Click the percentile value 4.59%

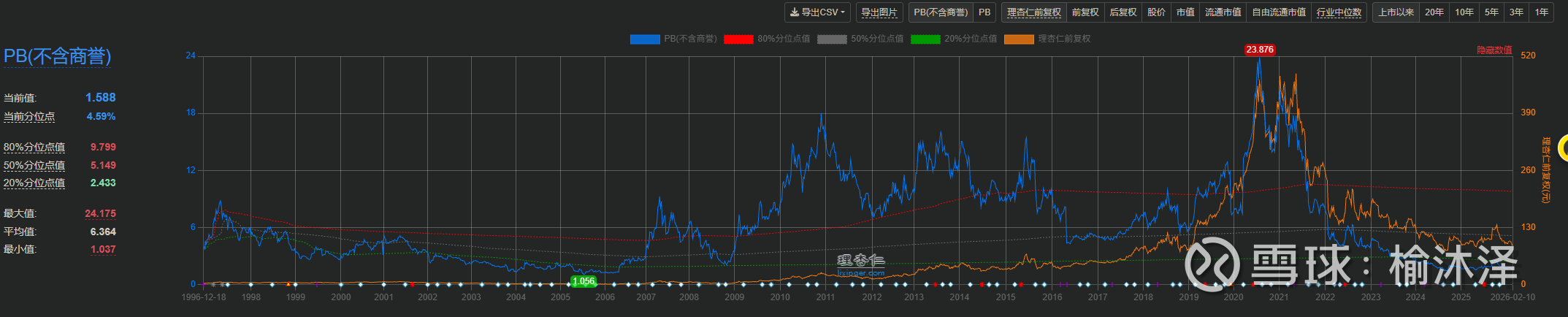coord(101,117)
